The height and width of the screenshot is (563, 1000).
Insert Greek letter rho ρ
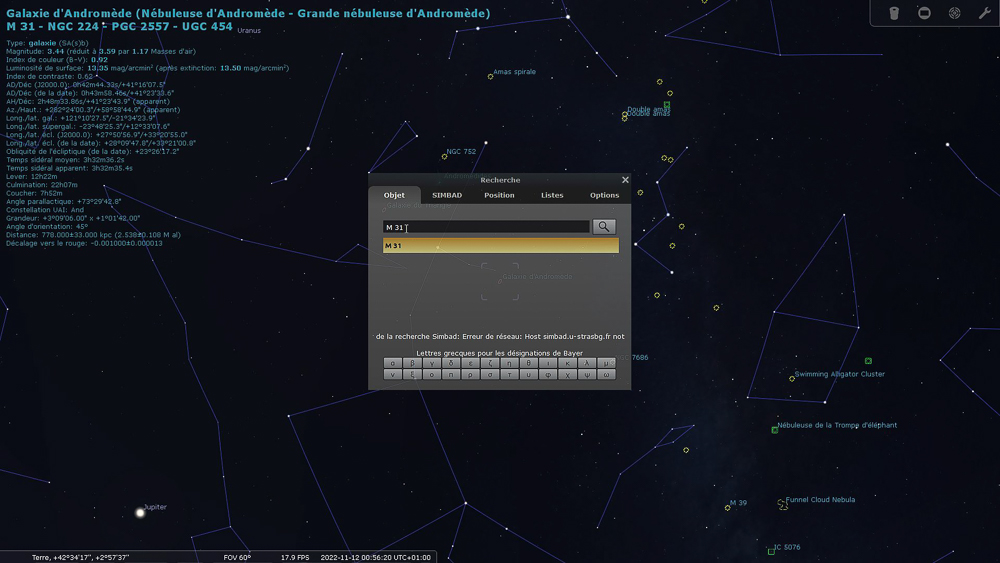coord(471,374)
